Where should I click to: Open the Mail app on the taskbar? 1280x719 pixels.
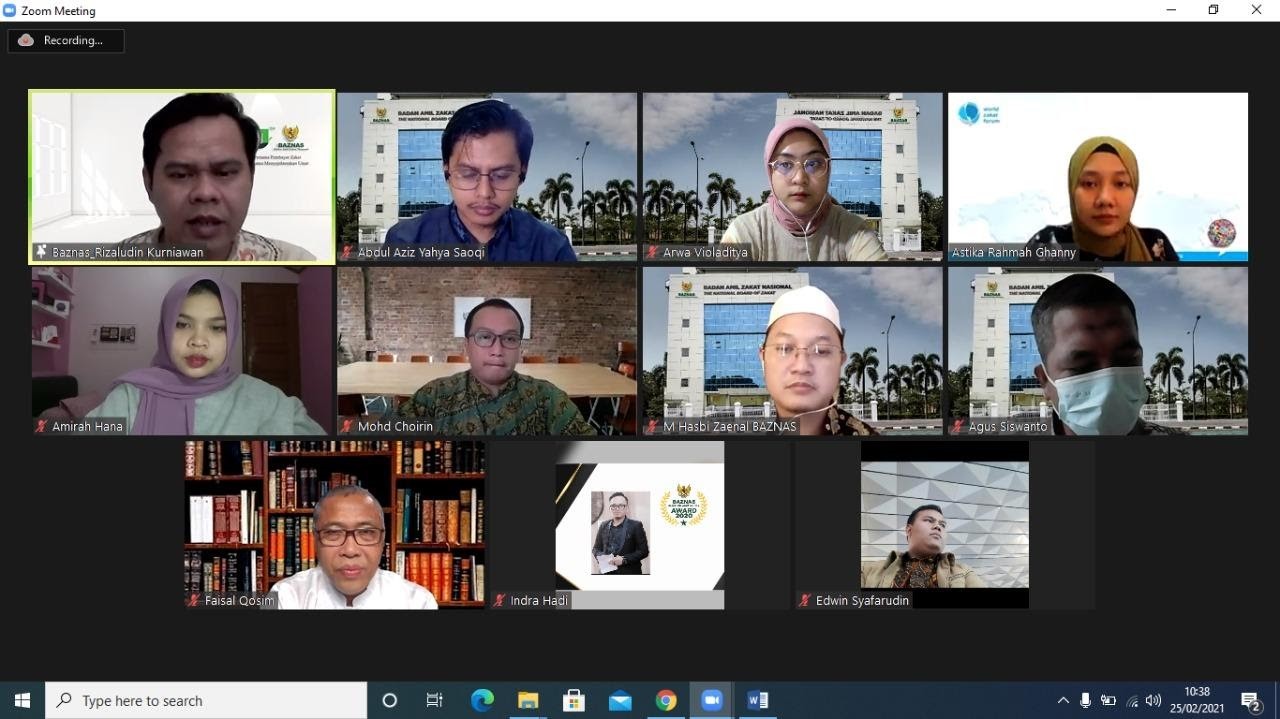click(620, 700)
